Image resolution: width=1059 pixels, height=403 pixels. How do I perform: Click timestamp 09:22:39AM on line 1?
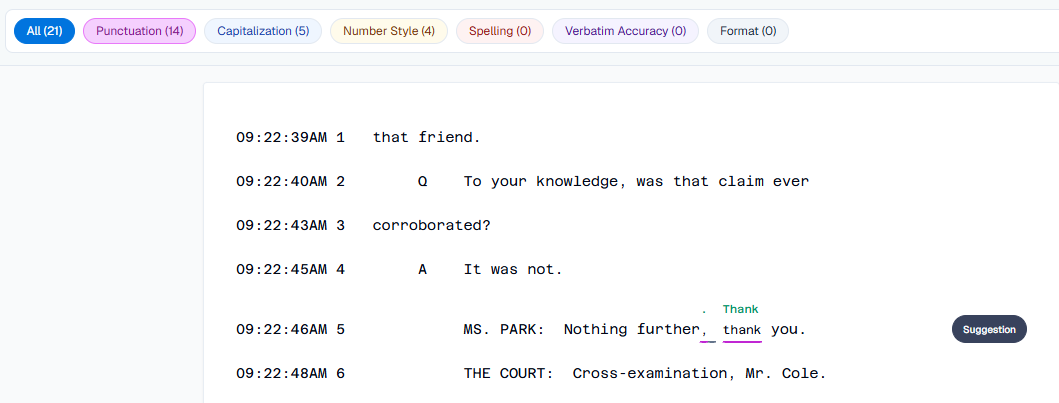pos(282,138)
